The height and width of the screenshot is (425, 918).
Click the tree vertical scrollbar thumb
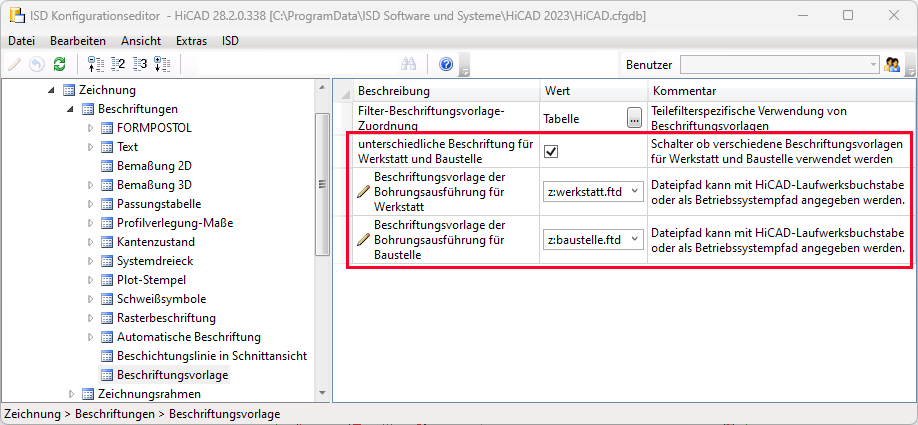coord(323,184)
